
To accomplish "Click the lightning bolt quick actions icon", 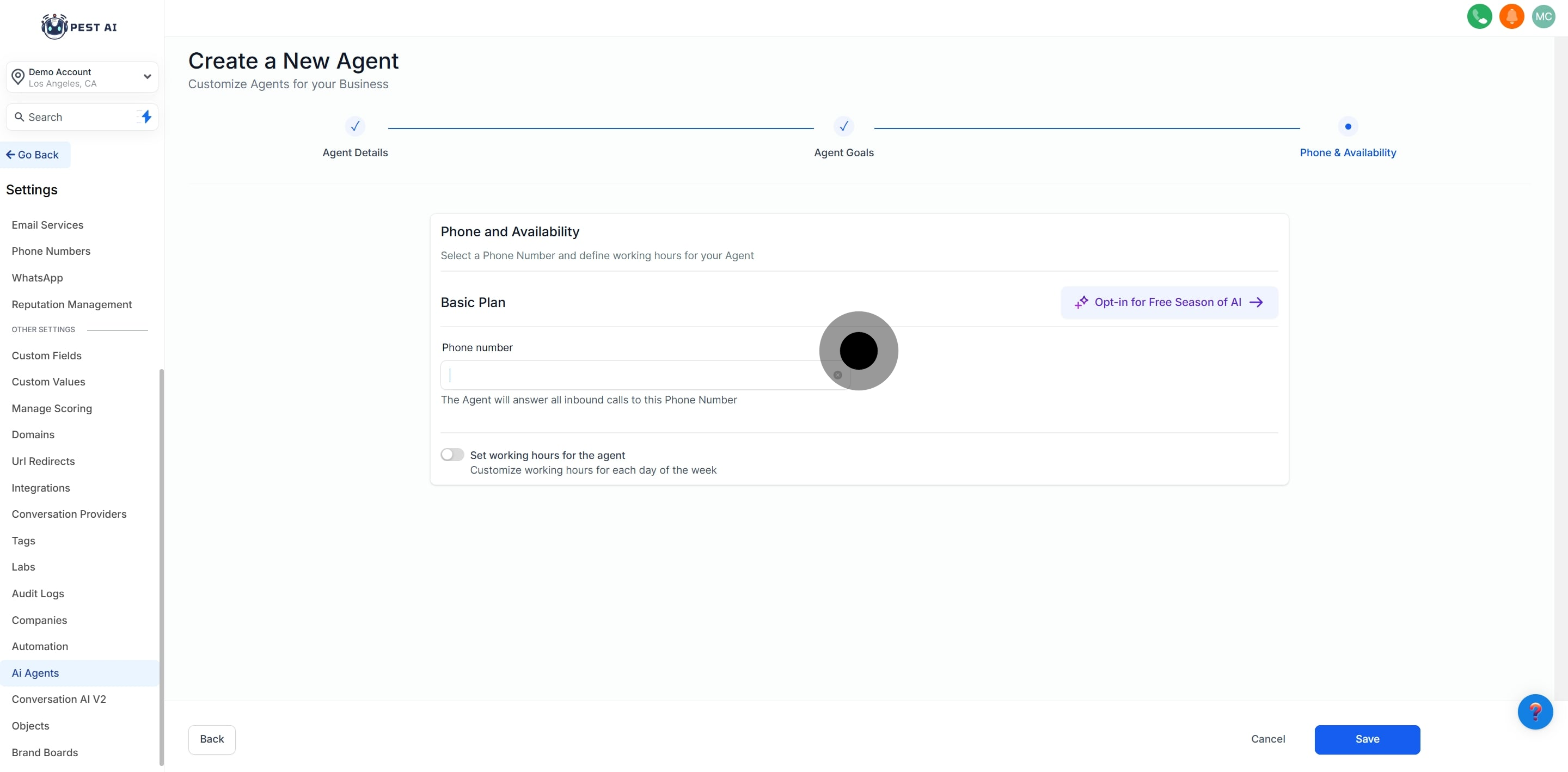I will point(146,117).
